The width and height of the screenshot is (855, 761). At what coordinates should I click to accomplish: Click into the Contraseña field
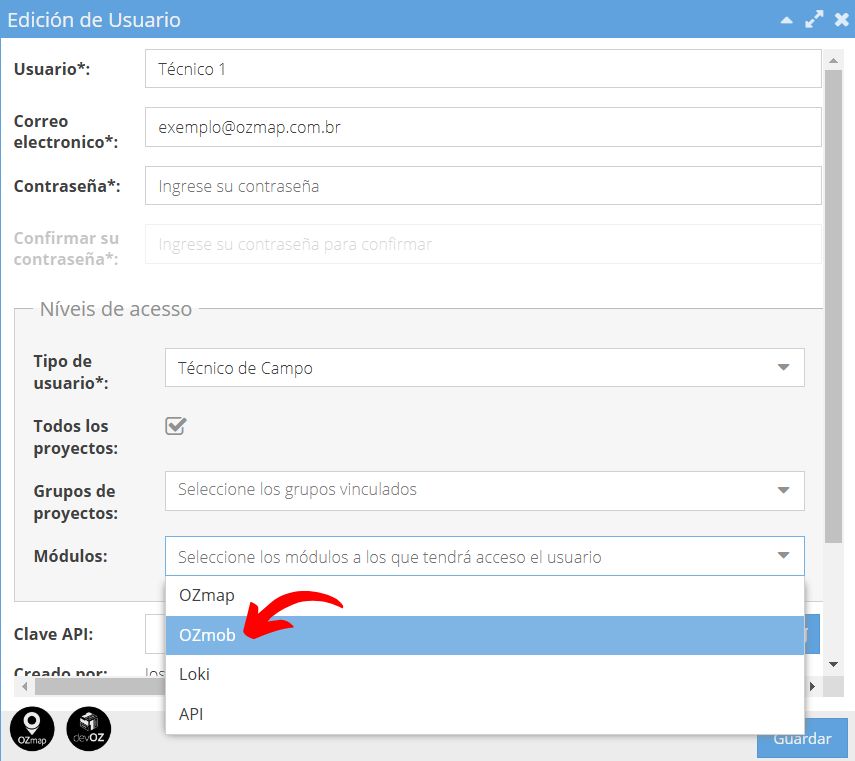click(483, 186)
